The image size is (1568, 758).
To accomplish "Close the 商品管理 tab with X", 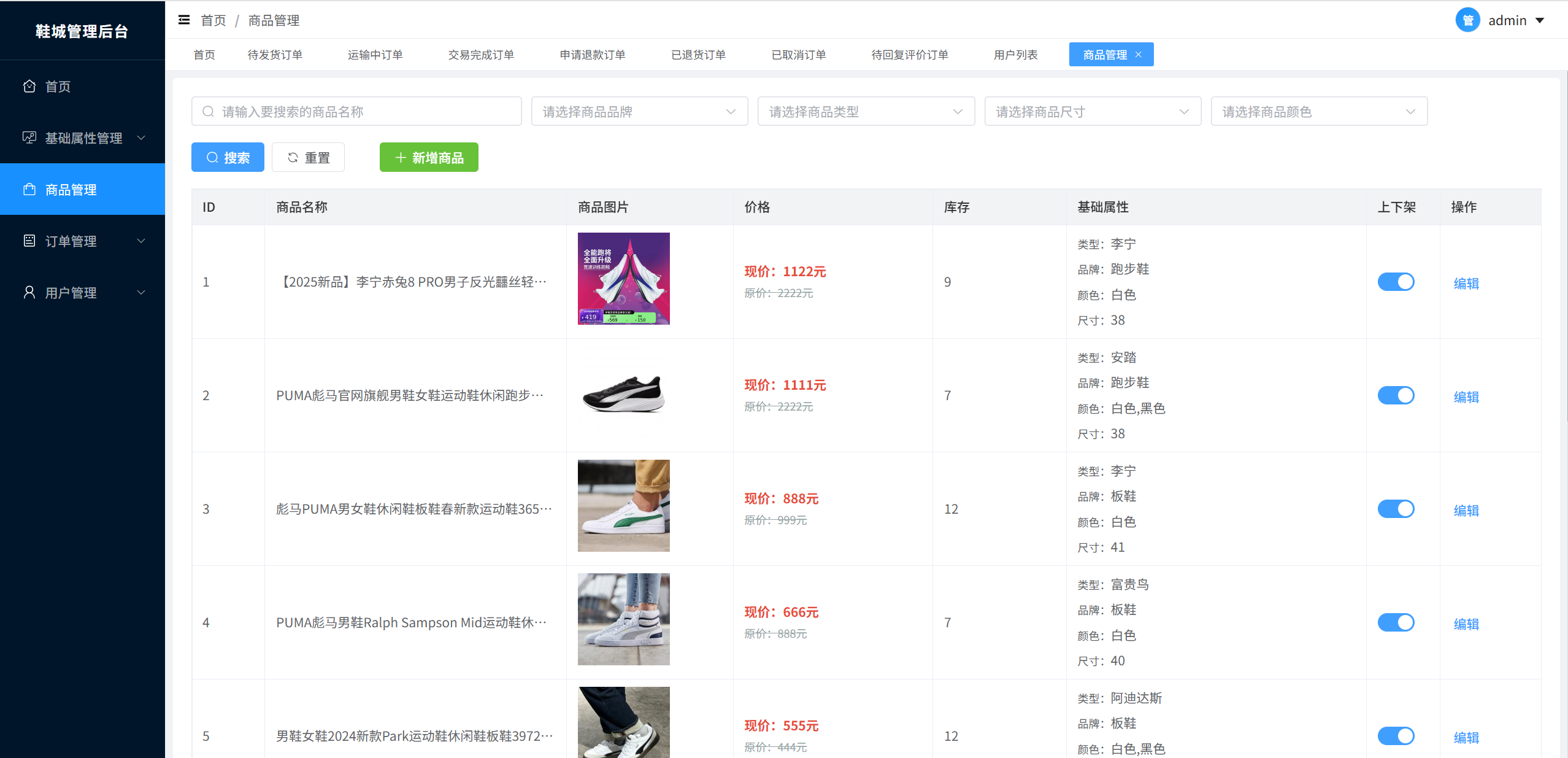I will (x=1139, y=55).
